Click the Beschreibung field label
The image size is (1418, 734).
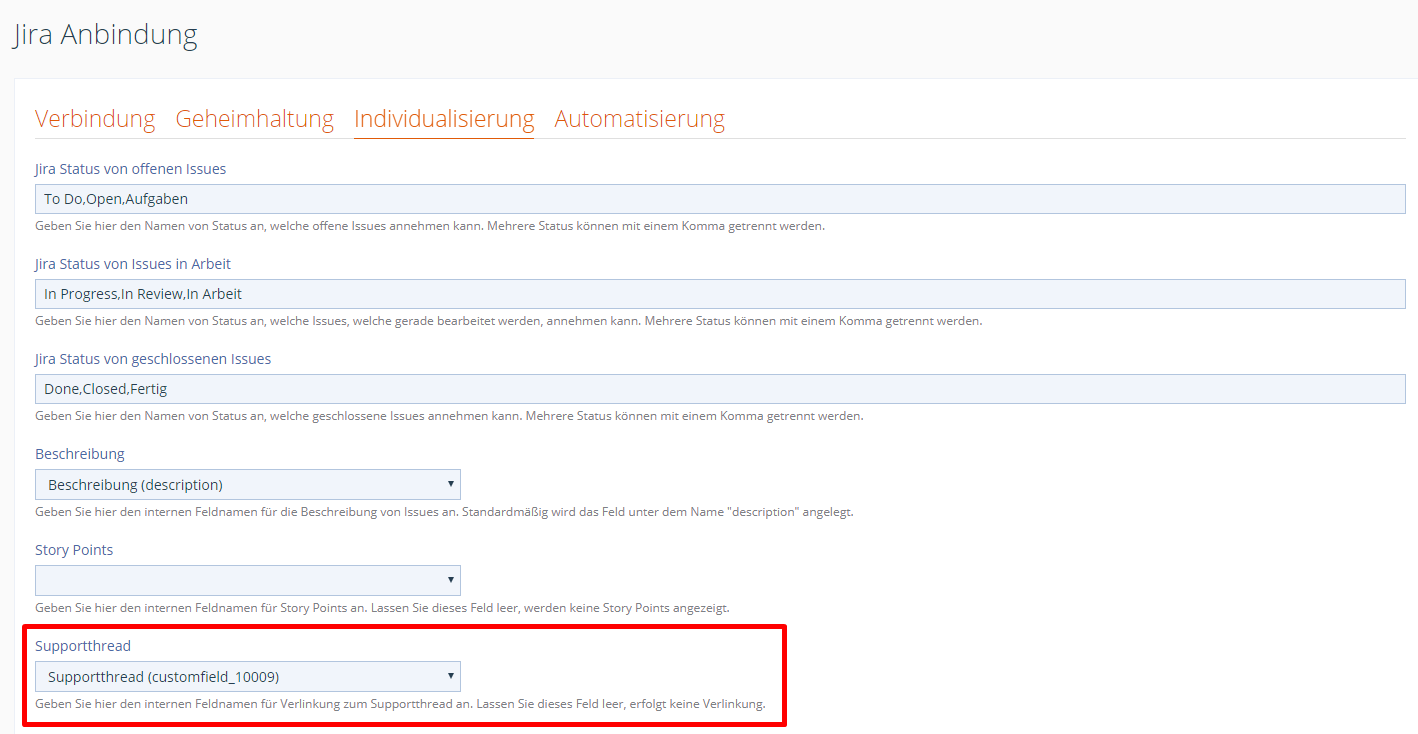(80, 454)
